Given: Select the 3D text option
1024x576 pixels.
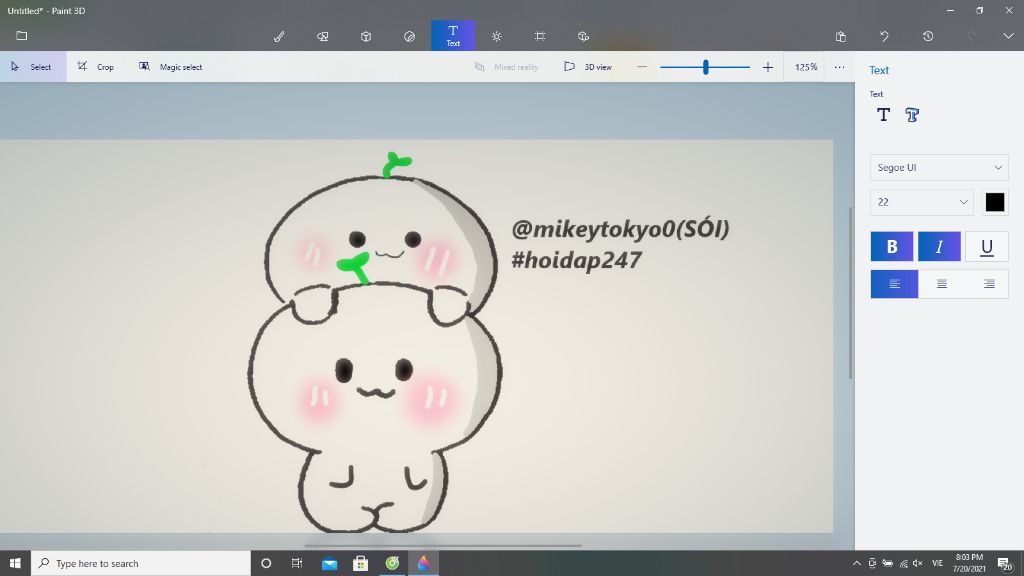Looking at the screenshot, I should pyautogui.click(x=912, y=115).
